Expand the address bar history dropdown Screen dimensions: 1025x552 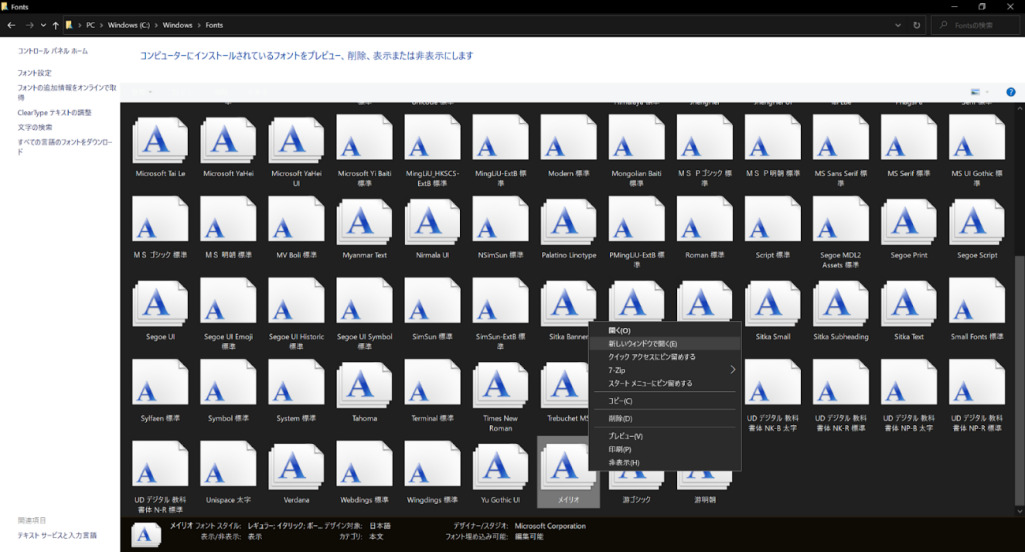click(898, 25)
